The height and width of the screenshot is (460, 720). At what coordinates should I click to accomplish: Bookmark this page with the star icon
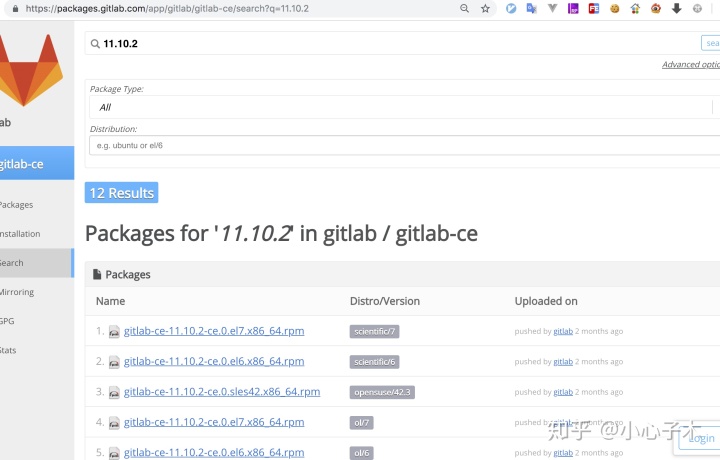[x=485, y=8]
